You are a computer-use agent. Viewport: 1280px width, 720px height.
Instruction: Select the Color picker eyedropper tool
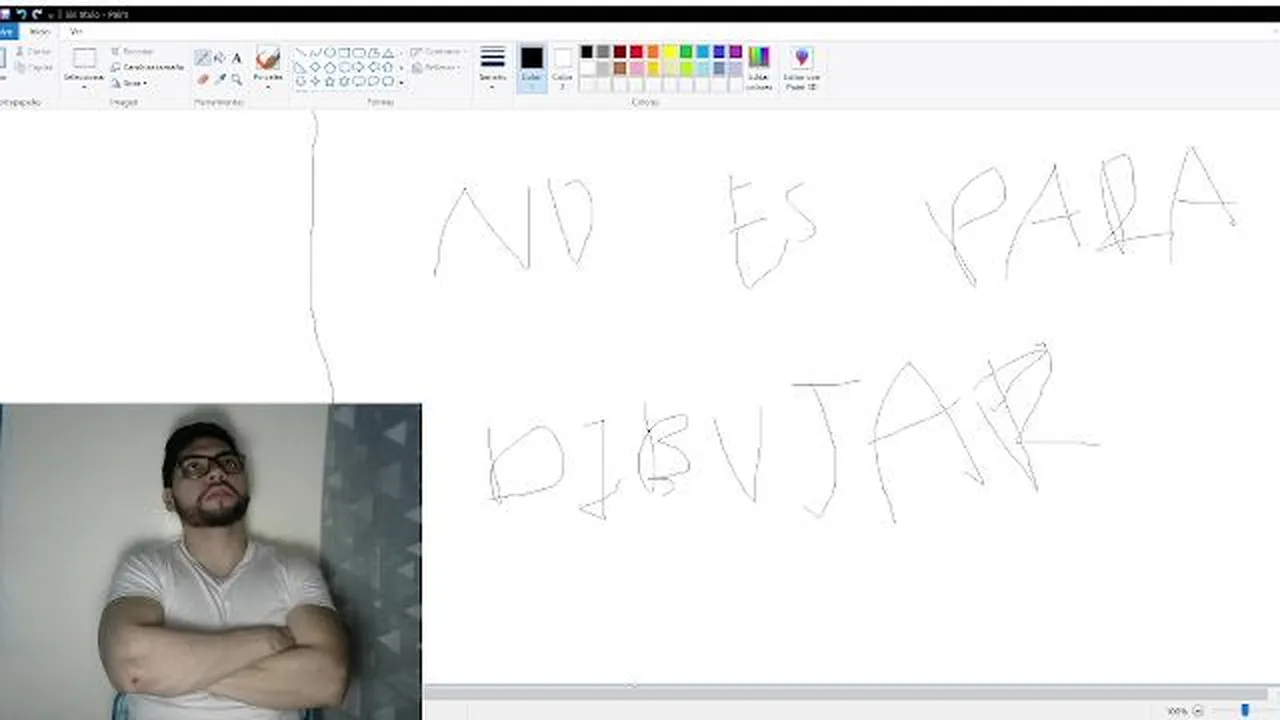pyautogui.click(x=220, y=79)
